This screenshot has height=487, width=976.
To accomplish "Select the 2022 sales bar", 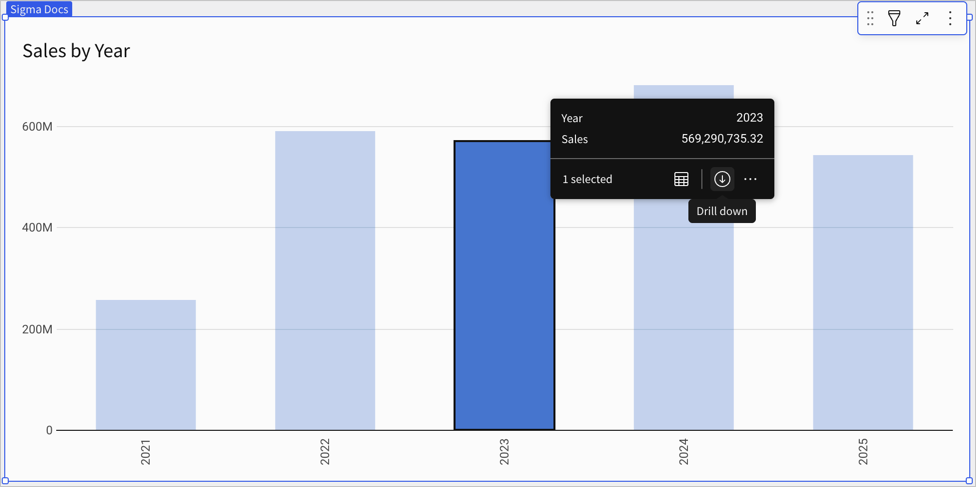I will 325,280.
